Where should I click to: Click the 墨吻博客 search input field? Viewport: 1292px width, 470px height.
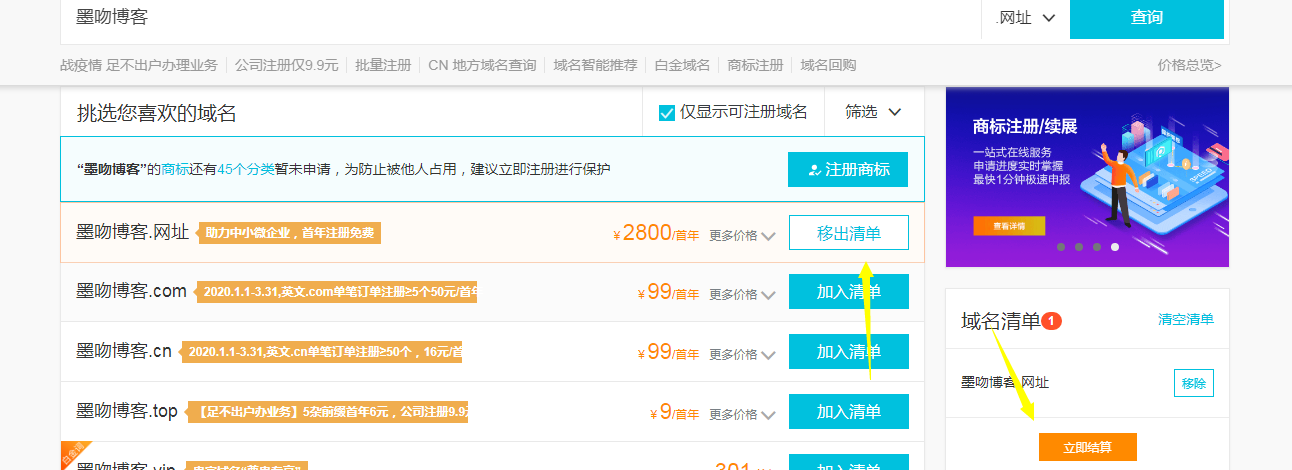click(520, 18)
